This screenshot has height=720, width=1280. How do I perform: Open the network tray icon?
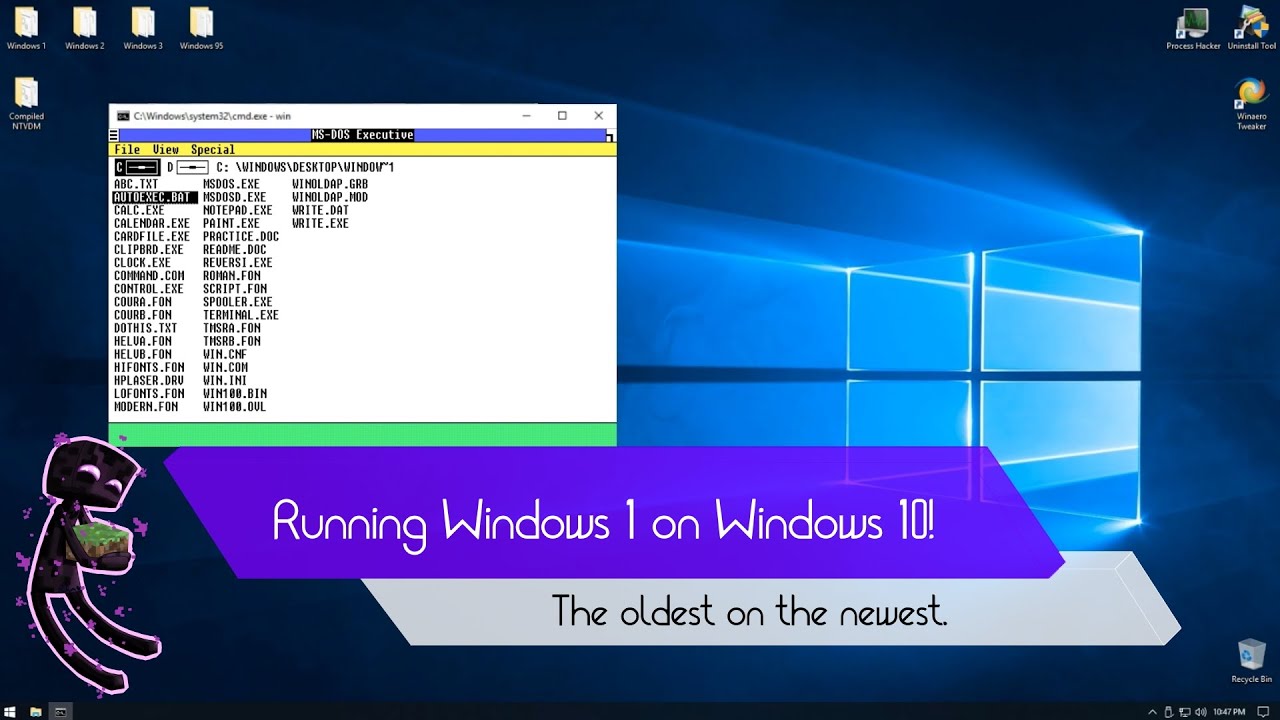(x=1184, y=712)
